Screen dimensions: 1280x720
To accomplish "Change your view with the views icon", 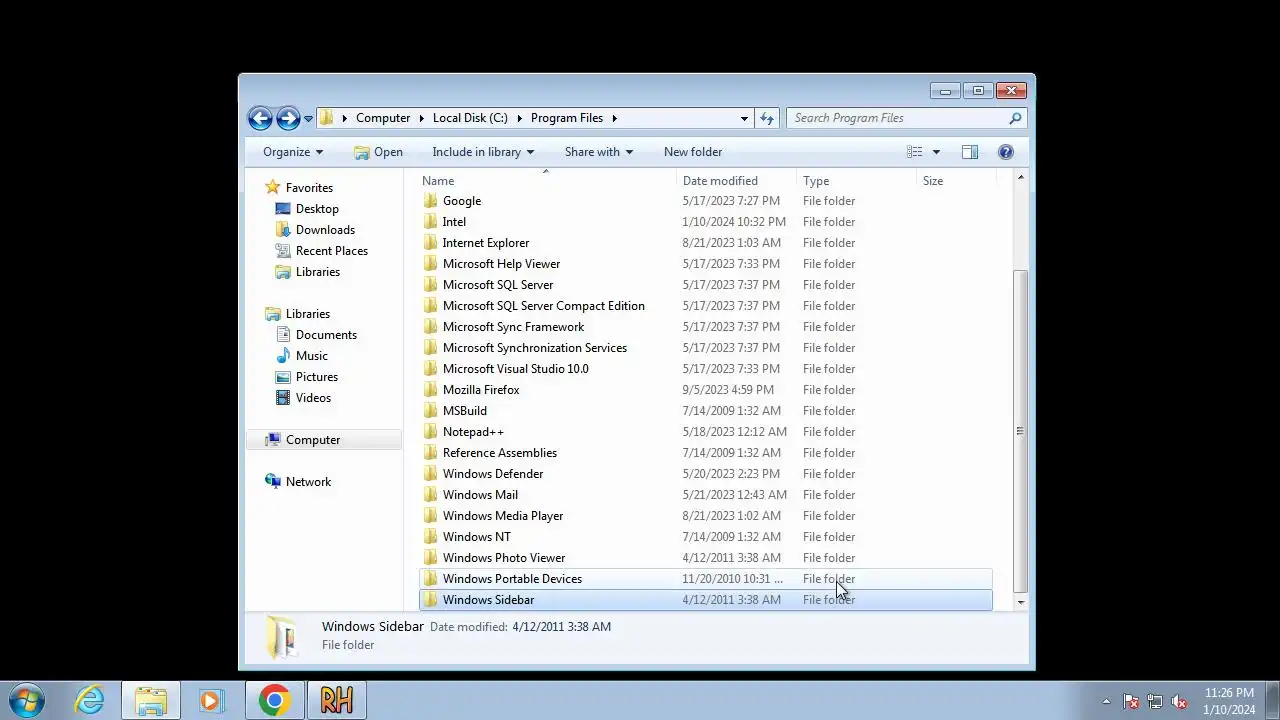I will [x=914, y=152].
